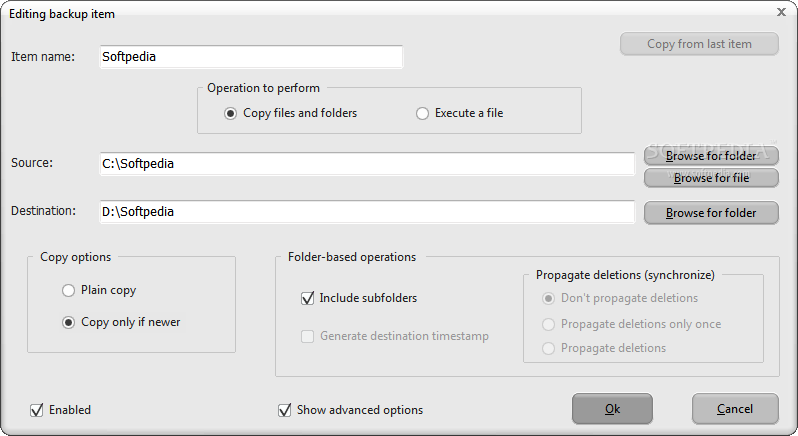The height and width of the screenshot is (436, 798).
Task: Click Browse for folder next to Source
Action: point(711,156)
